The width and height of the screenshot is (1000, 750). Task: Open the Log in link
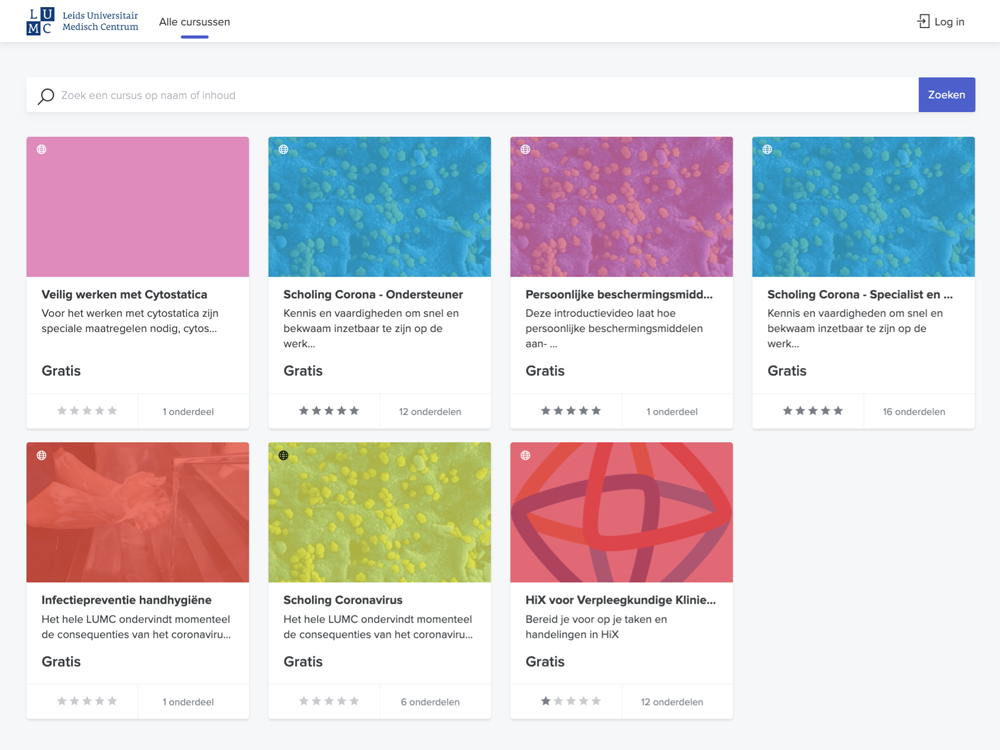[x=949, y=22]
